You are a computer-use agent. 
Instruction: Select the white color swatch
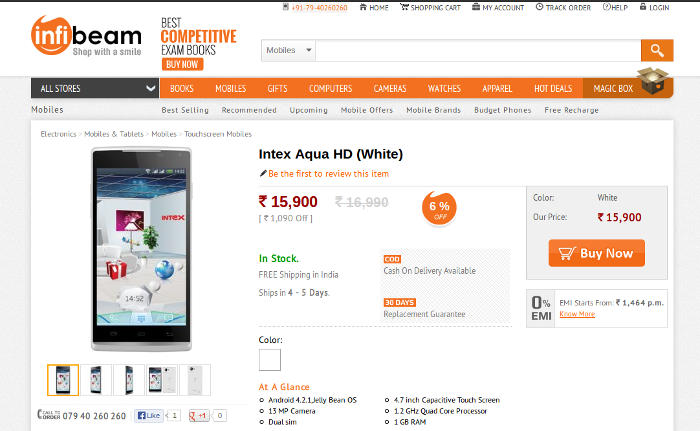(x=270, y=360)
